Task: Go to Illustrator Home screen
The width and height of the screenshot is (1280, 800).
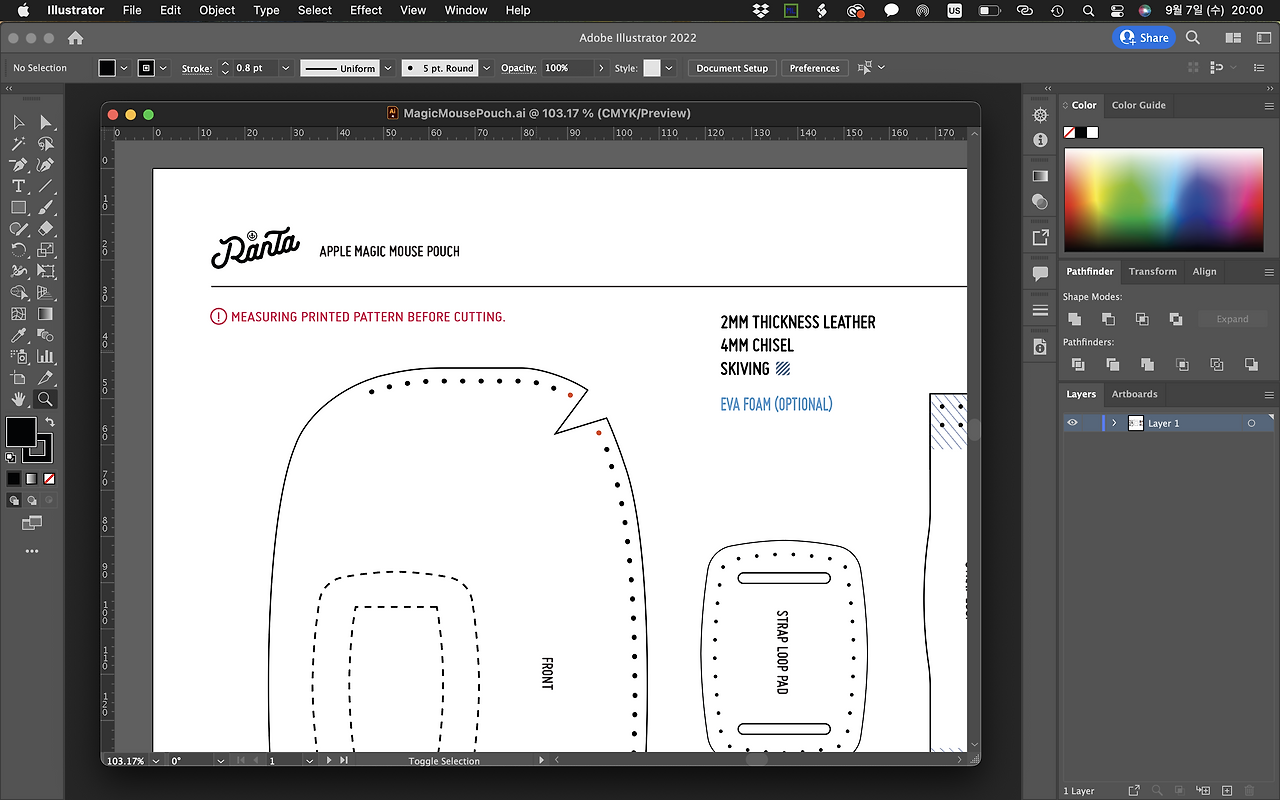Action: [x=75, y=38]
